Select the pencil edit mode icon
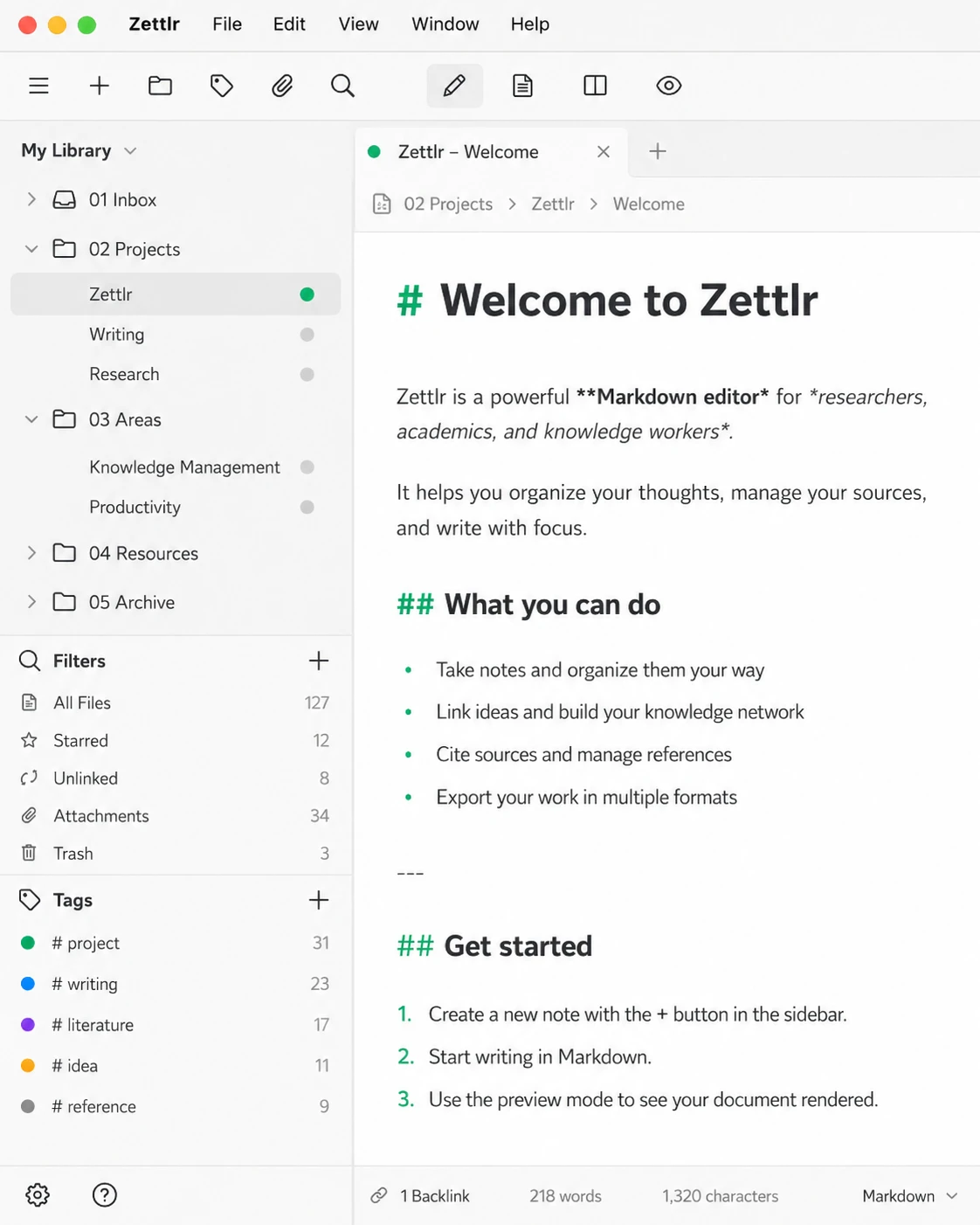980x1225 pixels. coord(454,86)
